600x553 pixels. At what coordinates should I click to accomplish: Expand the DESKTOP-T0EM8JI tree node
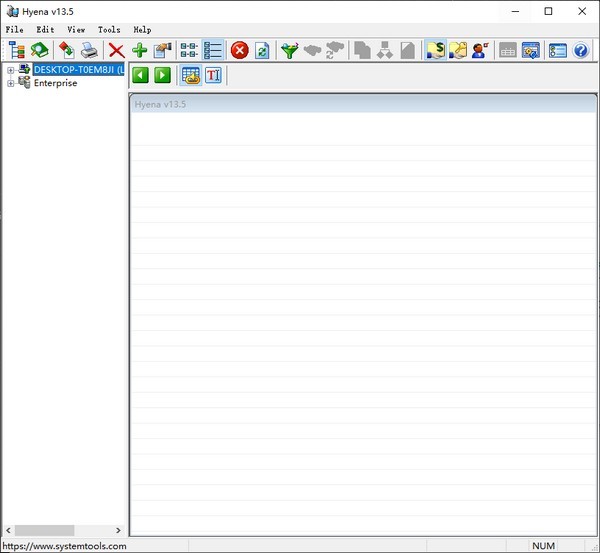[x=10, y=70]
